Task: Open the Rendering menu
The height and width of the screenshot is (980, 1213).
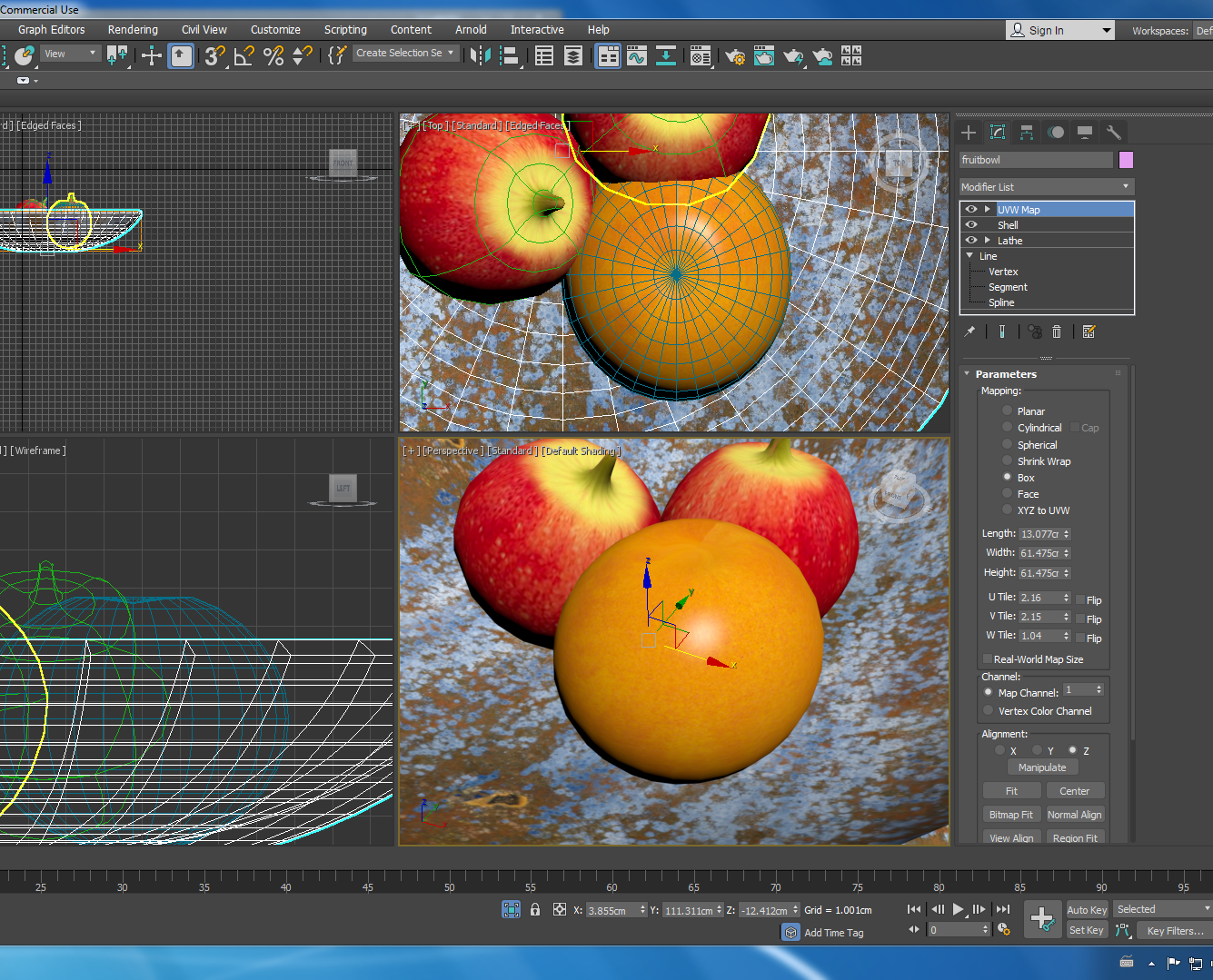Action: coord(133,30)
